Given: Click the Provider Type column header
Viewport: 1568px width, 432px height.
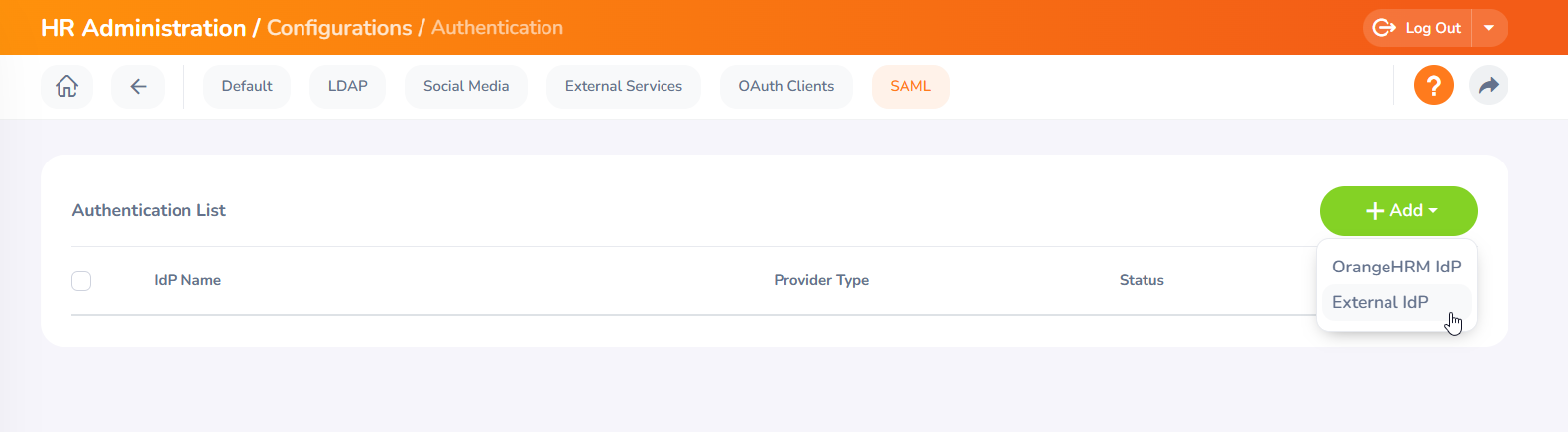Looking at the screenshot, I should (x=820, y=281).
